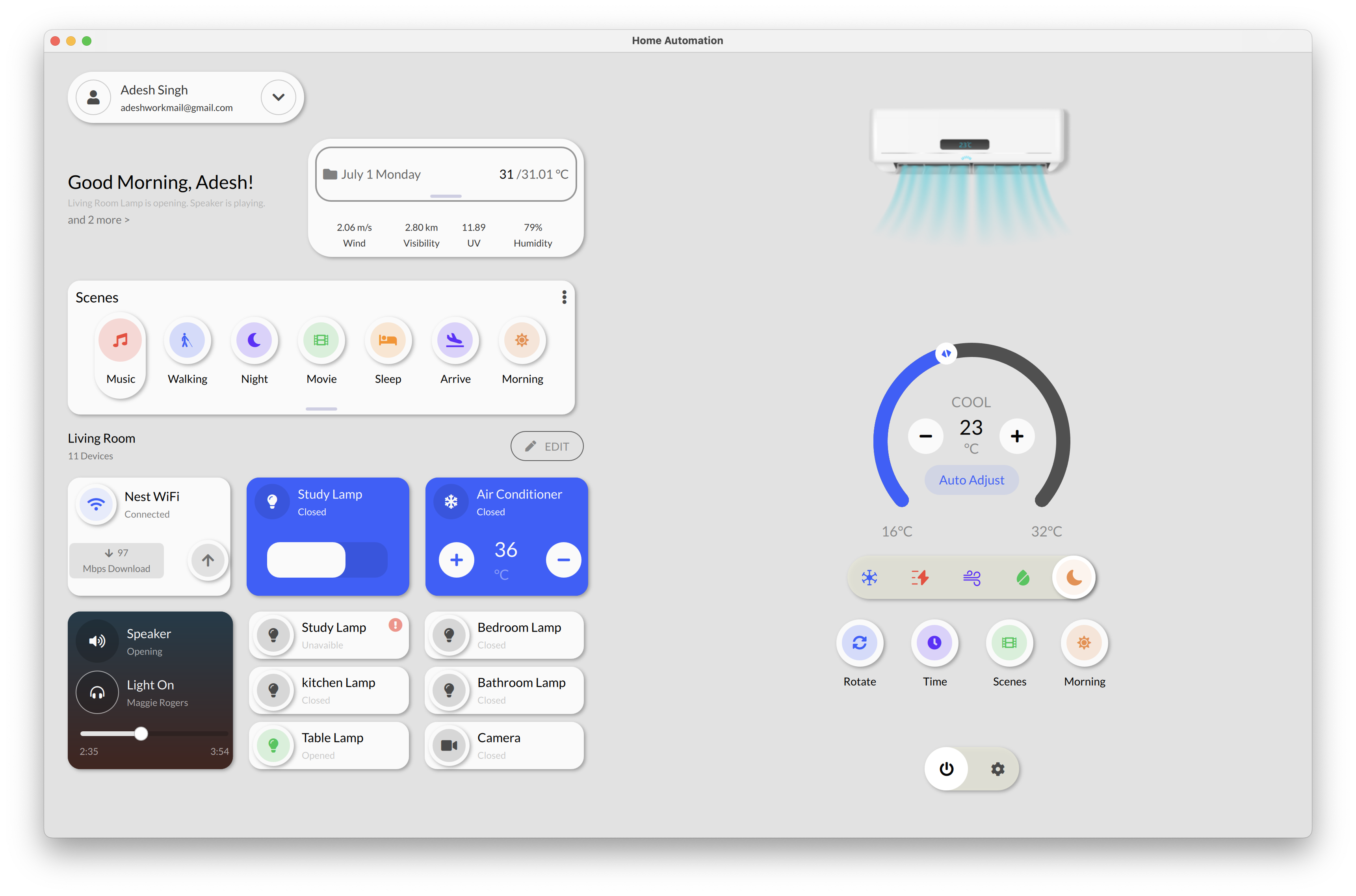Viewport: 1356px width, 896px height.
Task: Activate the Night scene
Action: pyautogui.click(x=254, y=340)
